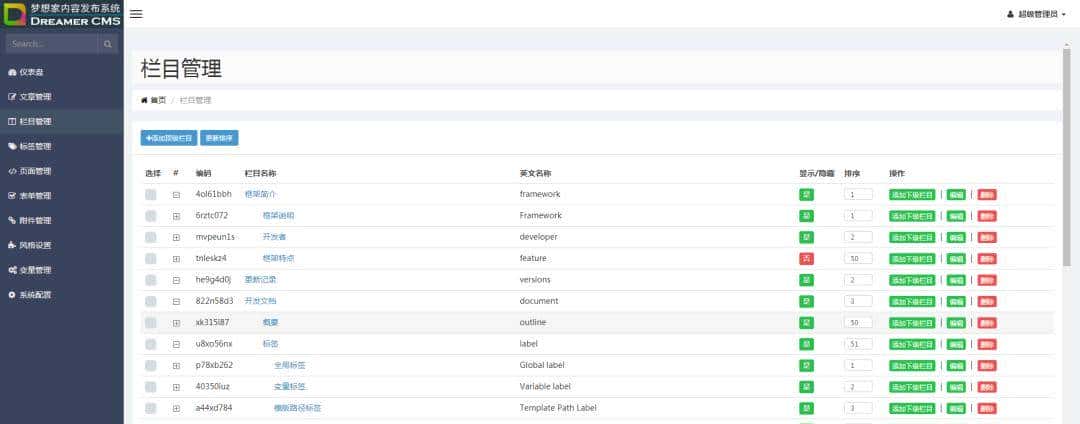Click the search magnifier icon in sidebar
Viewport: 1080px width, 424px height.
point(107,44)
